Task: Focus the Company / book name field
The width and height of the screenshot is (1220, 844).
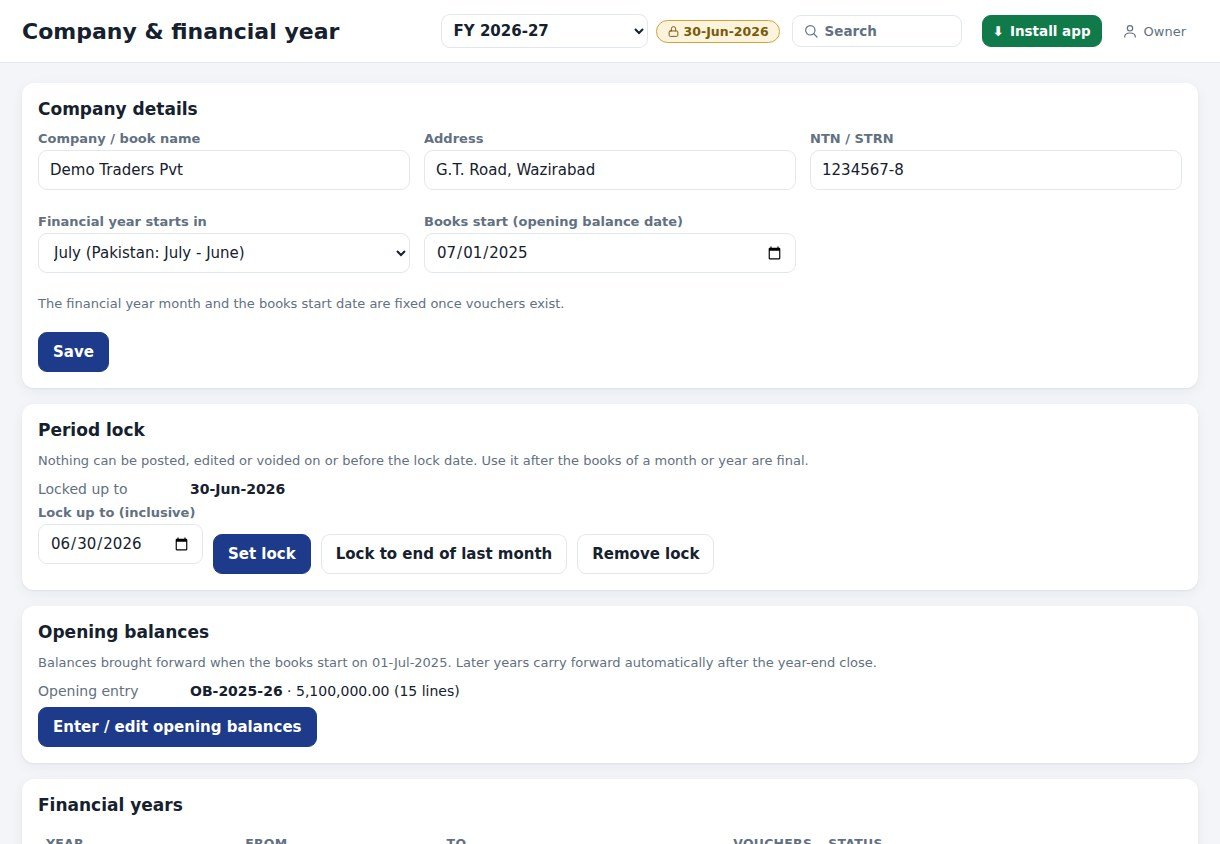Action: (x=224, y=170)
